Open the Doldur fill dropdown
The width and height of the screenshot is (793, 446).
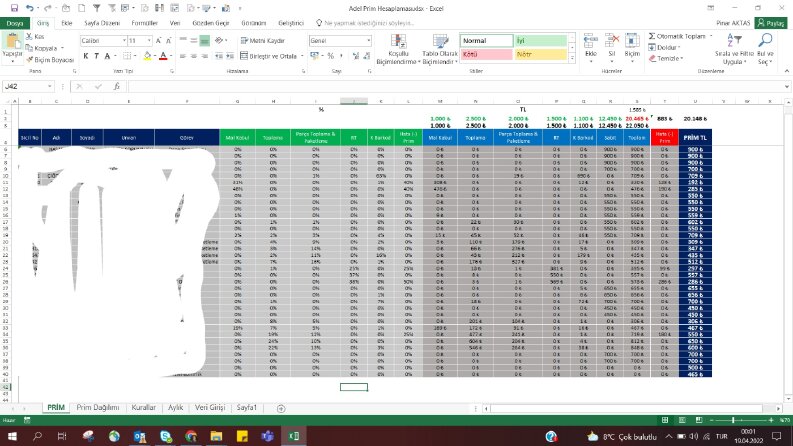665,48
